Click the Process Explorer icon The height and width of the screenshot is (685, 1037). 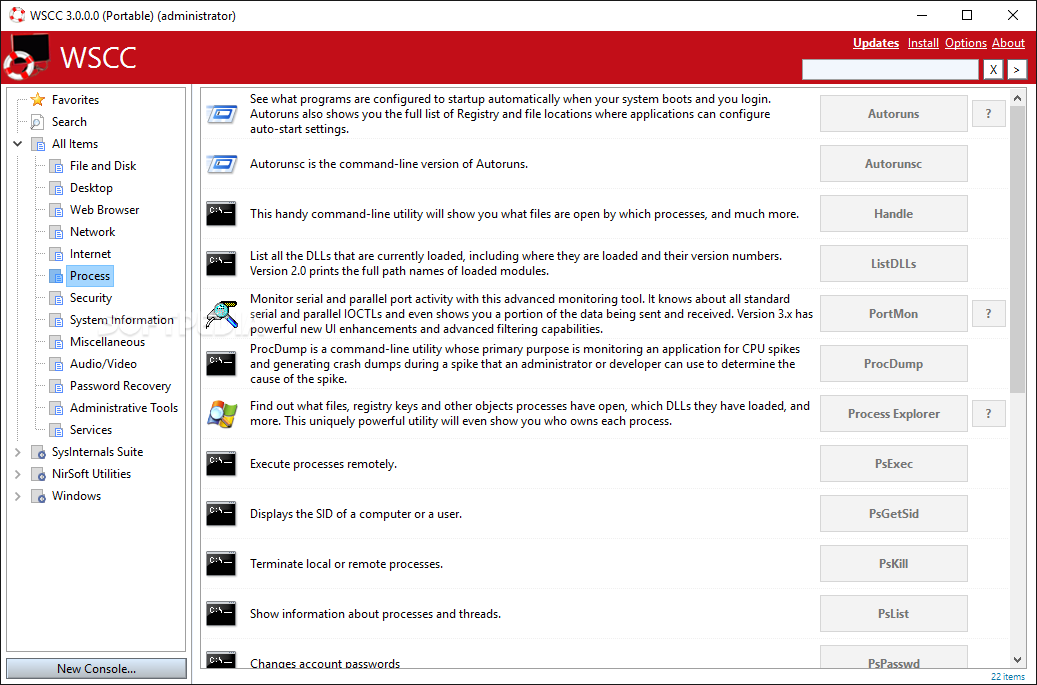pyautogui.click(x=222, y=413)
